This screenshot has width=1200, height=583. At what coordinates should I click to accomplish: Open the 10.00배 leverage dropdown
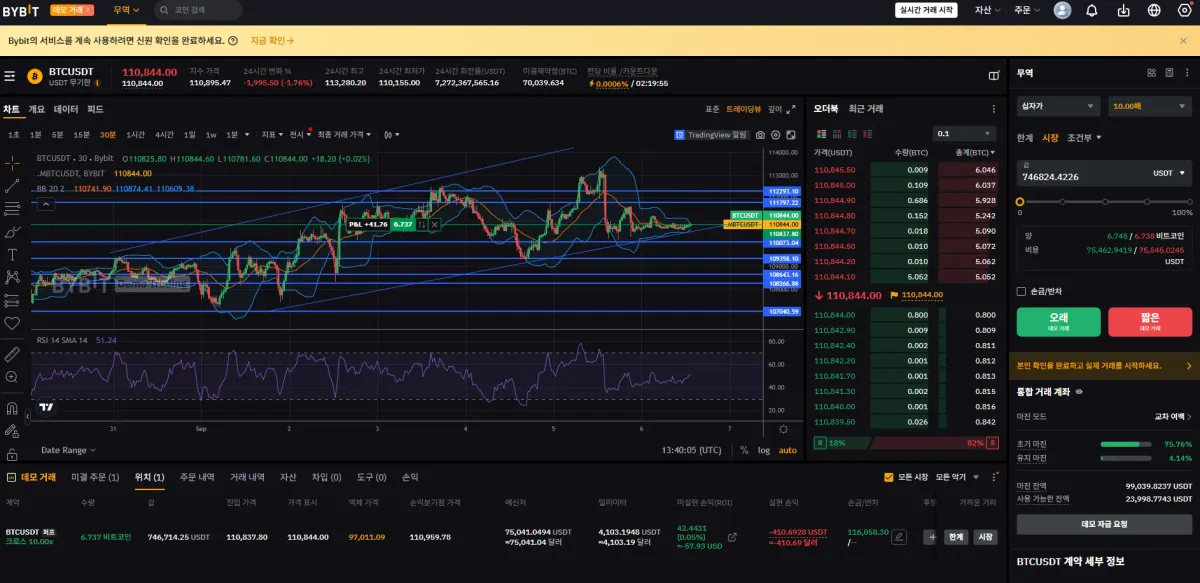1150,106
